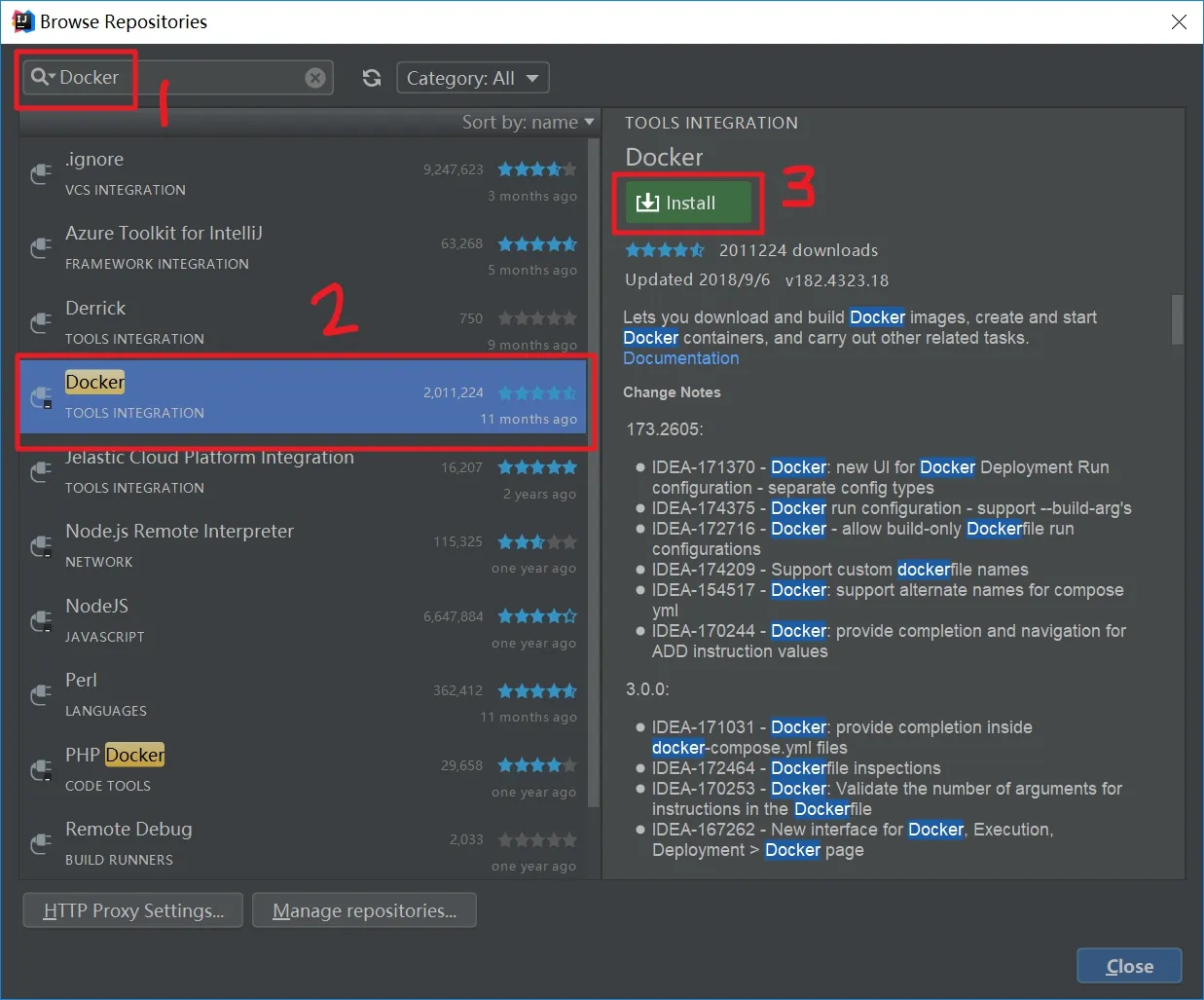Select the PHP Docker plugin name
This screenshot has width=1204, height=1000.
(115, 755)
